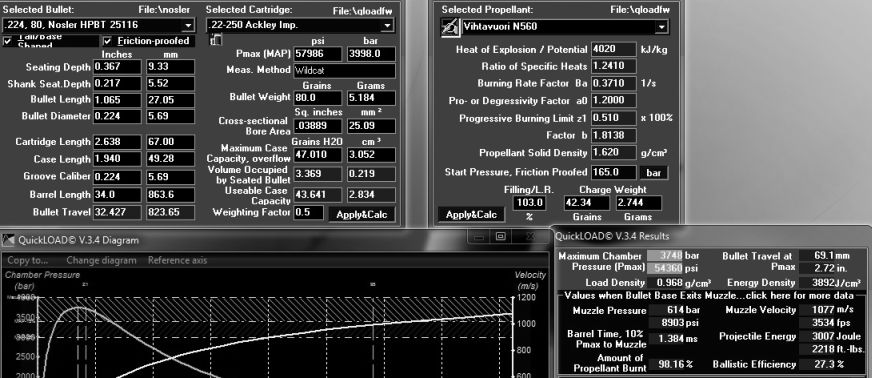This screenshot has height=378, width=872.
Task: Click the Barrel Length inches field
Action: pyautogui.click(x=117, y=195)
